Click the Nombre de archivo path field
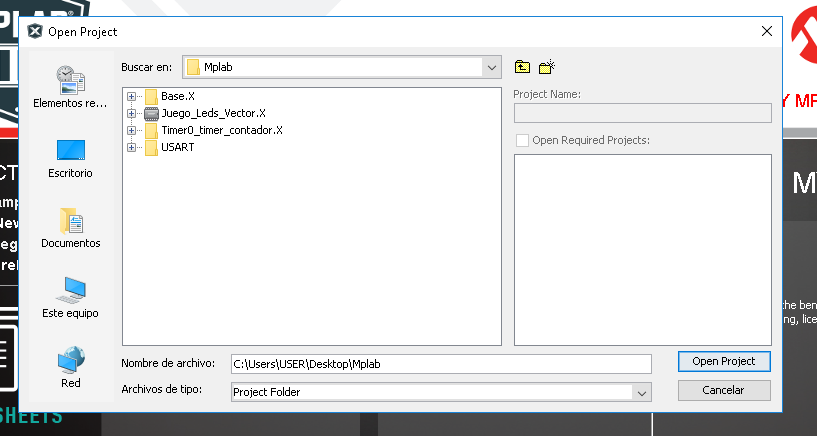 (x=441, y=364)
